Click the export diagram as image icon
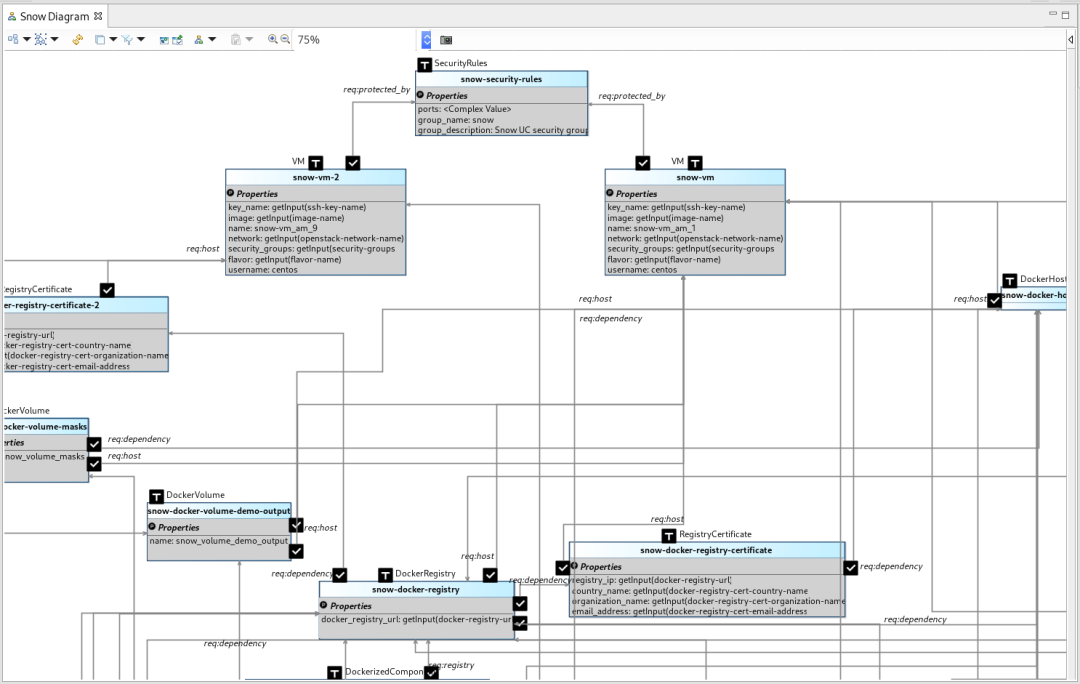 [x=163, y=39]
